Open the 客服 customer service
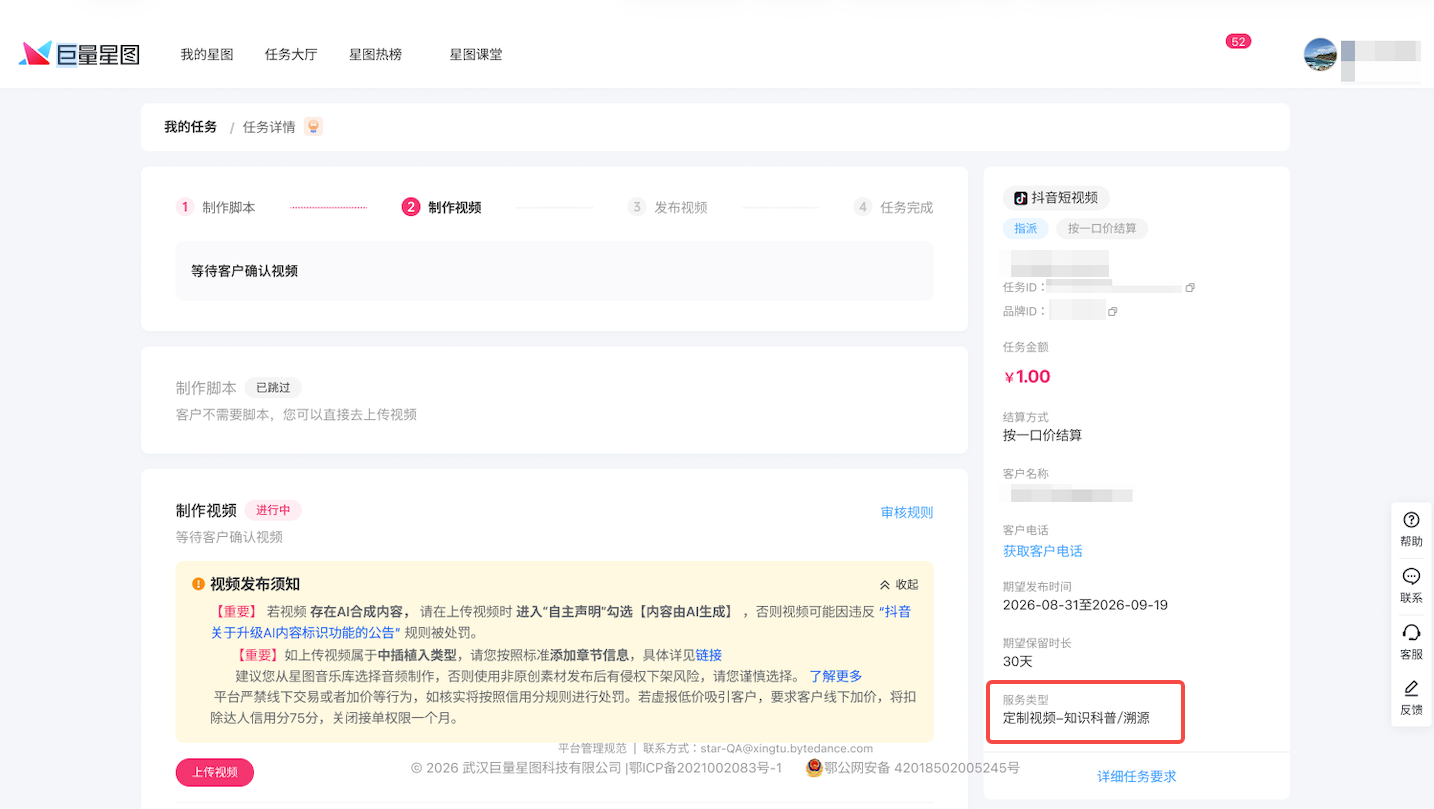The image size is (1434, 809). pos(1411,642)
